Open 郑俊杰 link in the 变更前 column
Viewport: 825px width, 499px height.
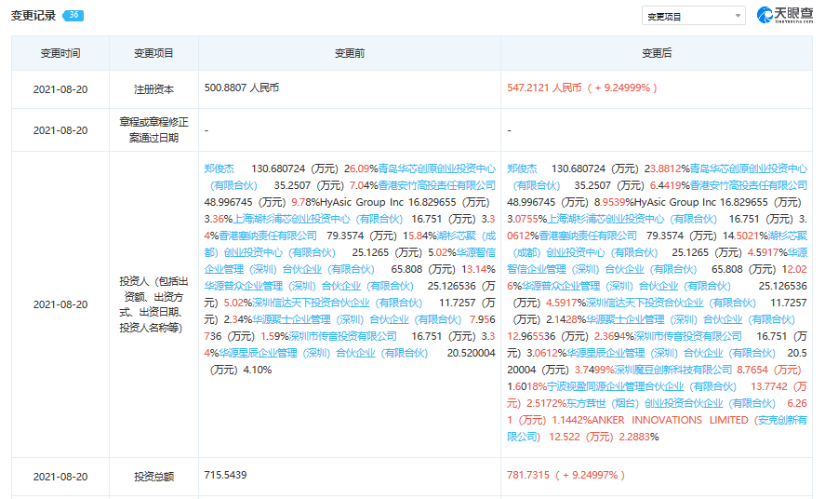(219, 168)
